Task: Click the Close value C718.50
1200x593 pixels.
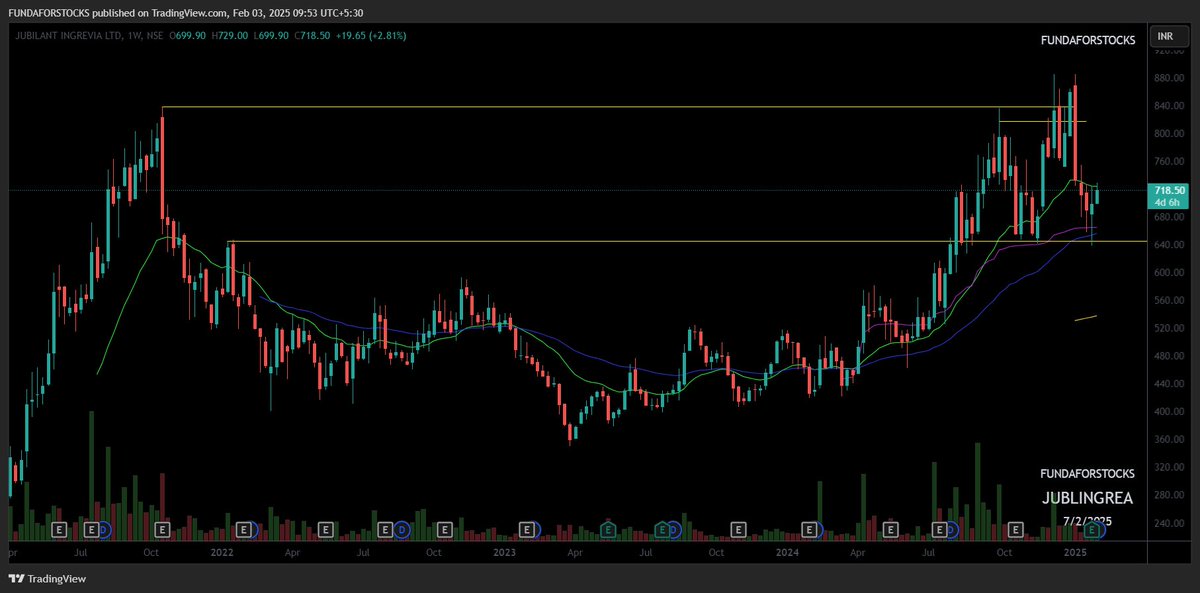Action: point(310,35)
